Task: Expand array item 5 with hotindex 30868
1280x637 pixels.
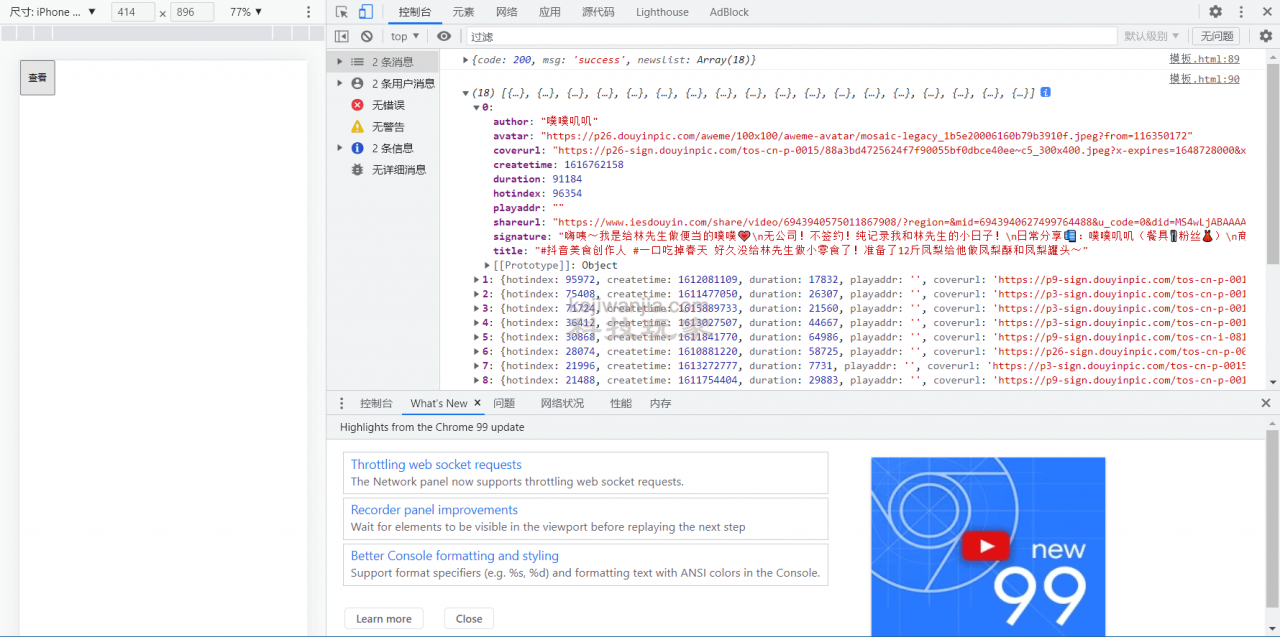Action: (x=476, y=337)
